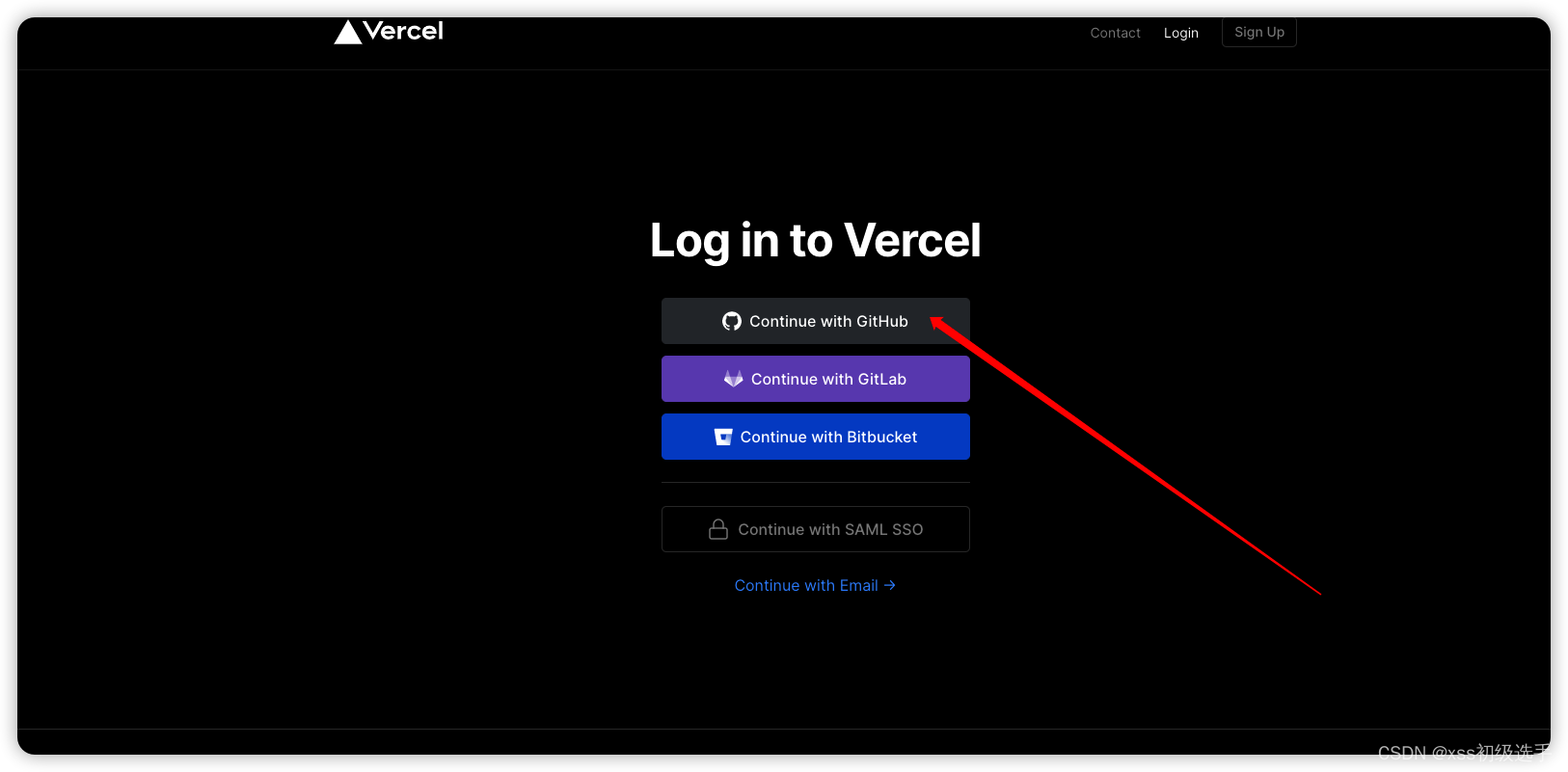1568x772 pixels.
Task: Select Continue with GitLab
Action: (815, 379)
